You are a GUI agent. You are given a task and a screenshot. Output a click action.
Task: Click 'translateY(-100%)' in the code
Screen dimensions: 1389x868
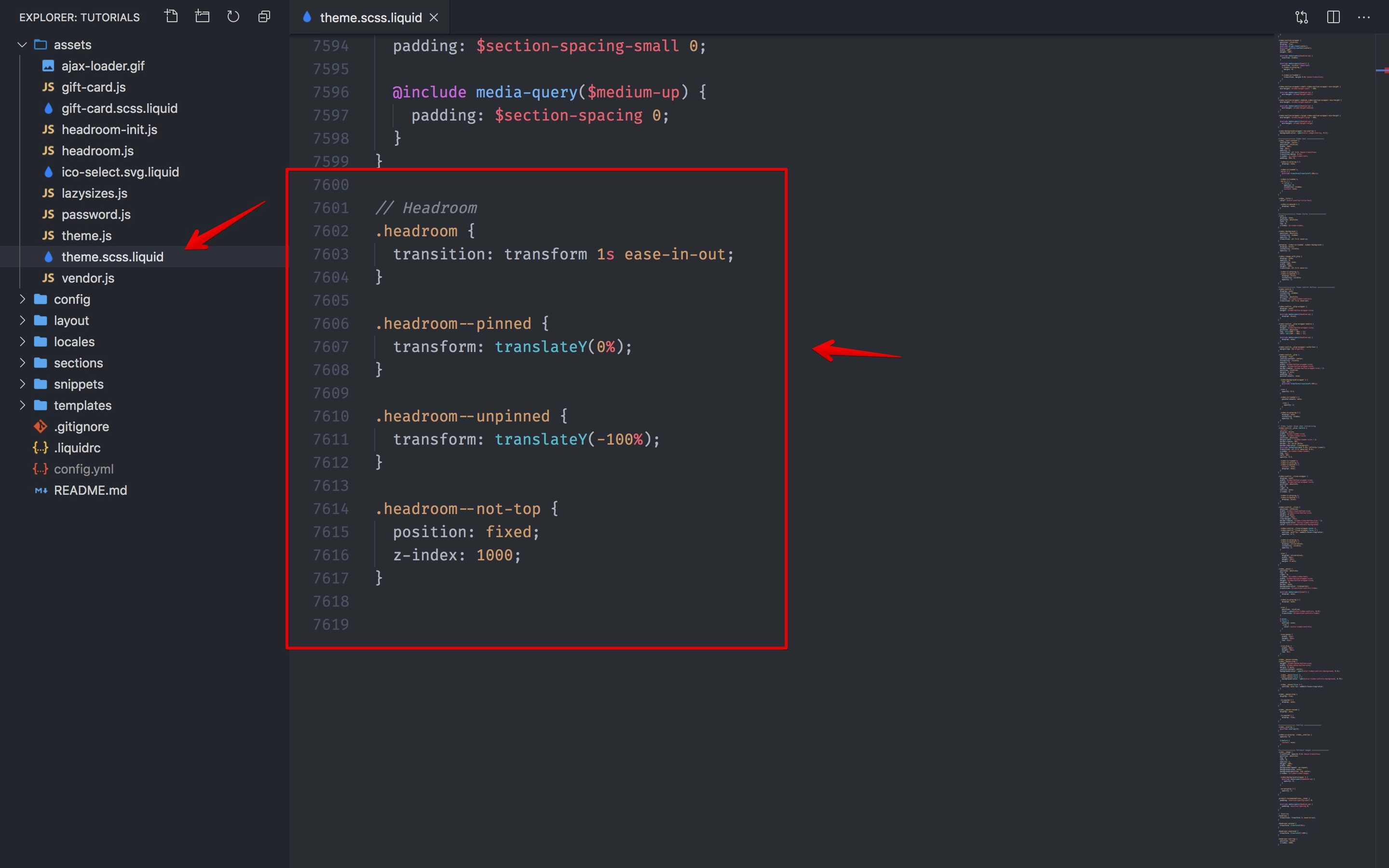pyautogui.click(x=573, y=439)
